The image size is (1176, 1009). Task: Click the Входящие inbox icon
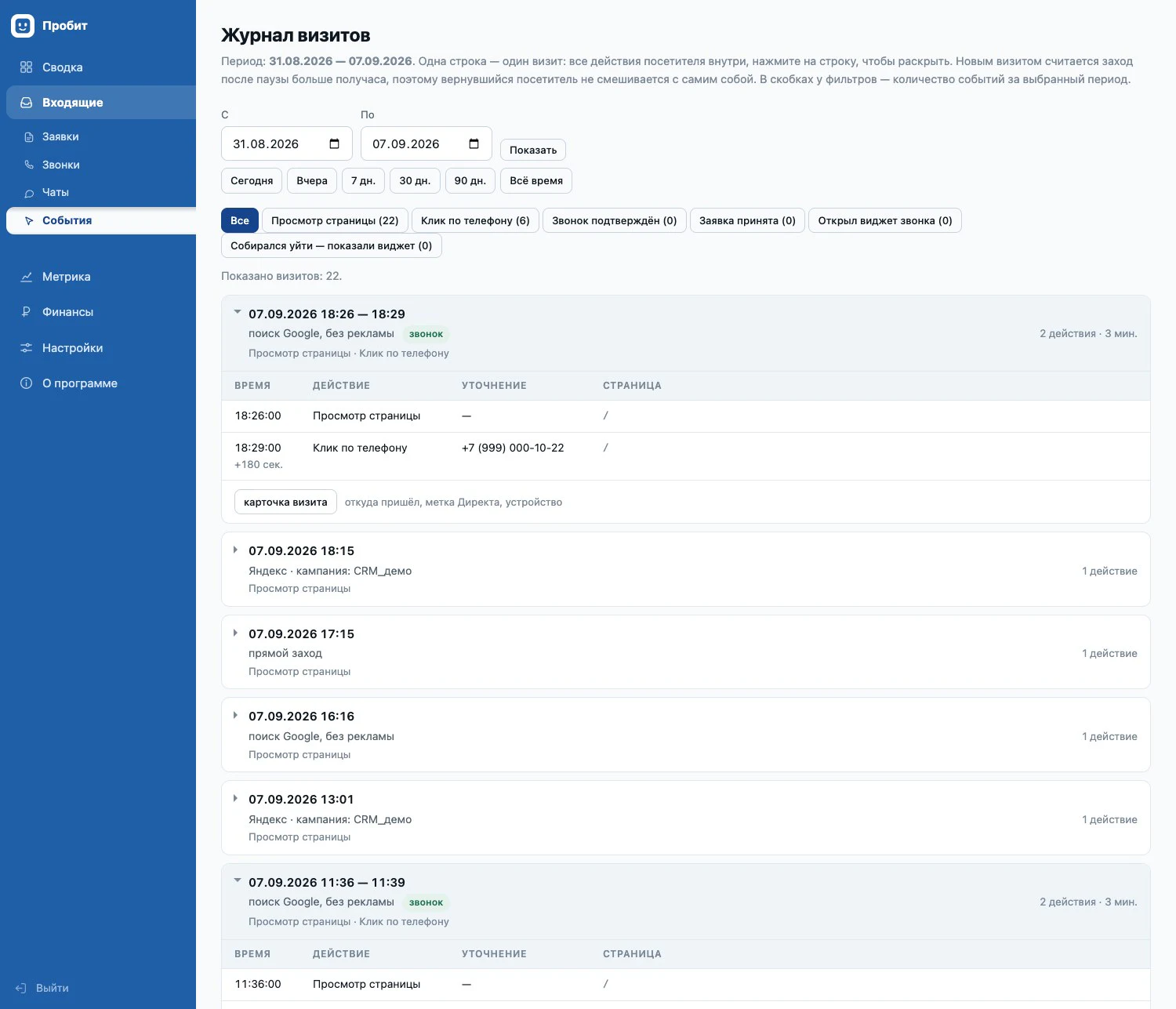[26, 103]
